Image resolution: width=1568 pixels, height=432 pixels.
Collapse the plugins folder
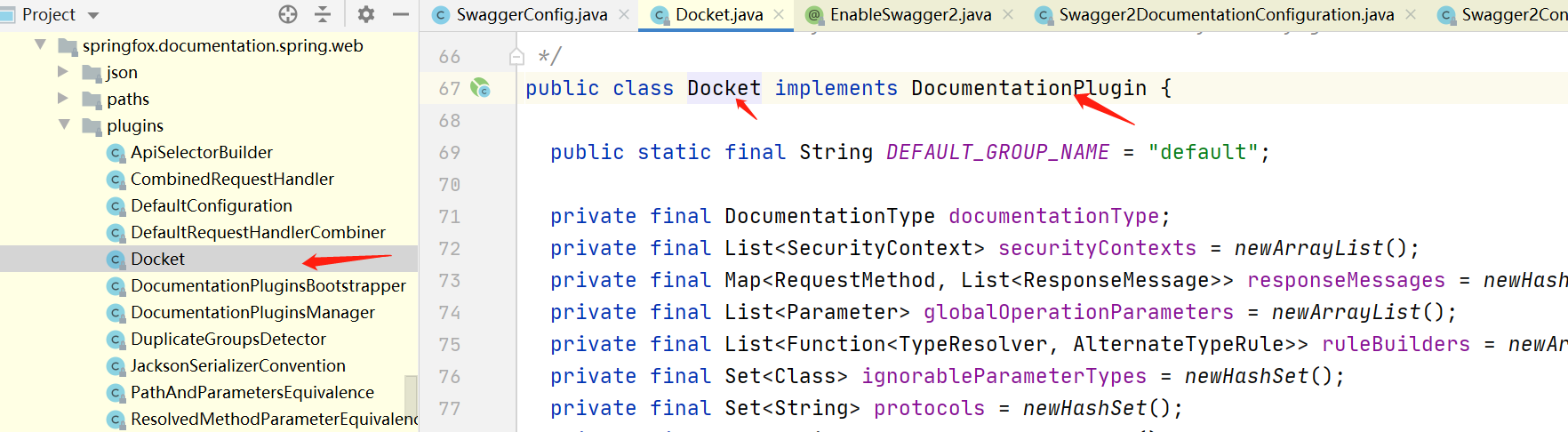click(64, 125)
